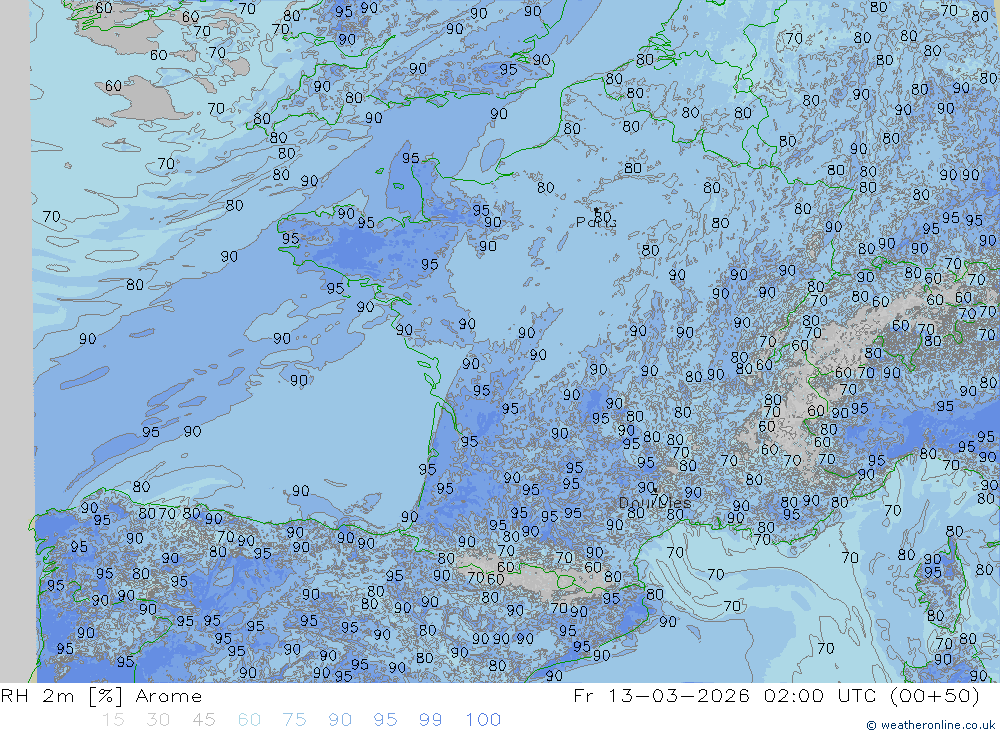Open the weatheronline.co.uk copyright link

(x=930, y=725)
